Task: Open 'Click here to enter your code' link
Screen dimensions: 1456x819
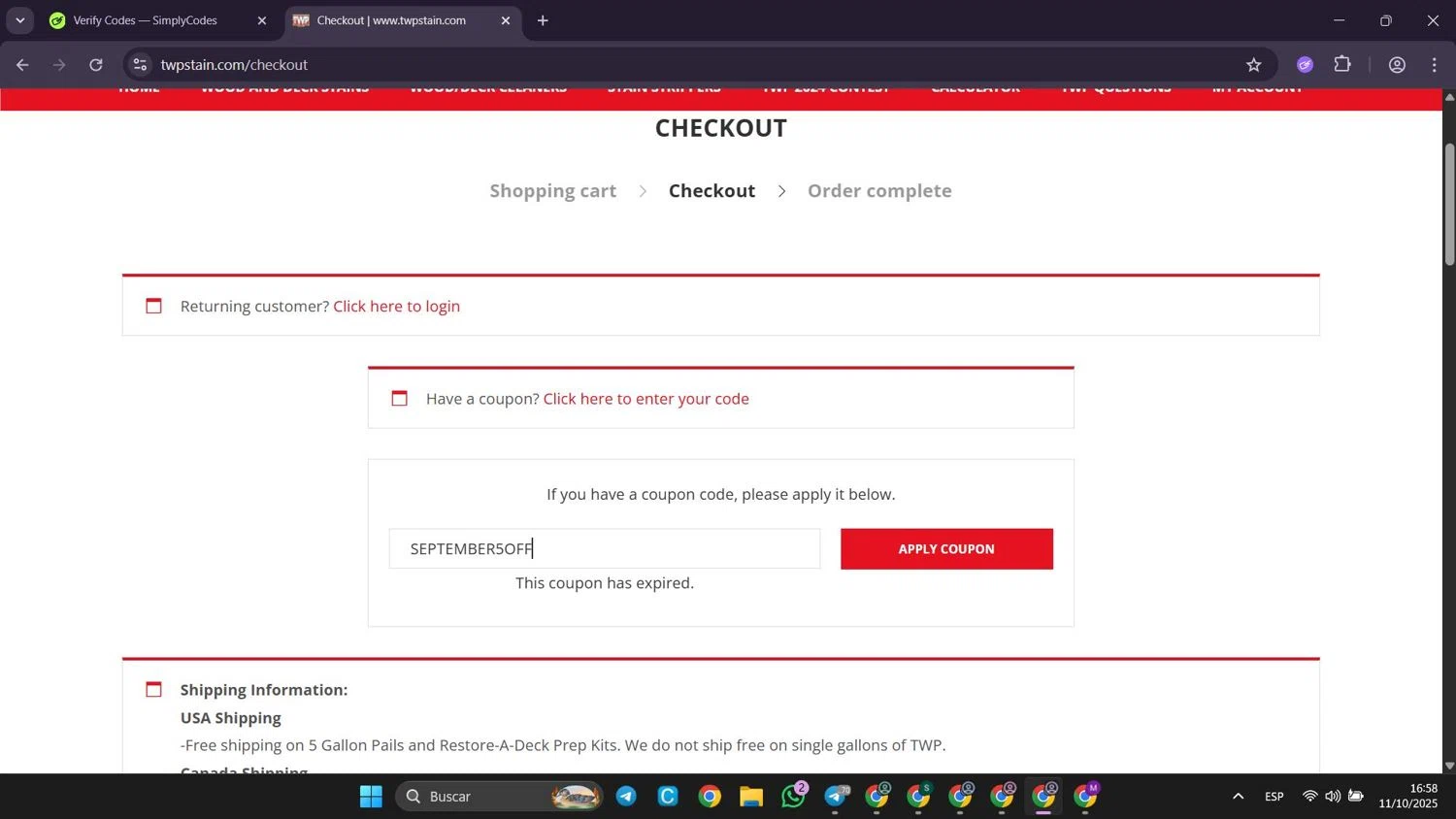Action: click(x=645, y=399)
